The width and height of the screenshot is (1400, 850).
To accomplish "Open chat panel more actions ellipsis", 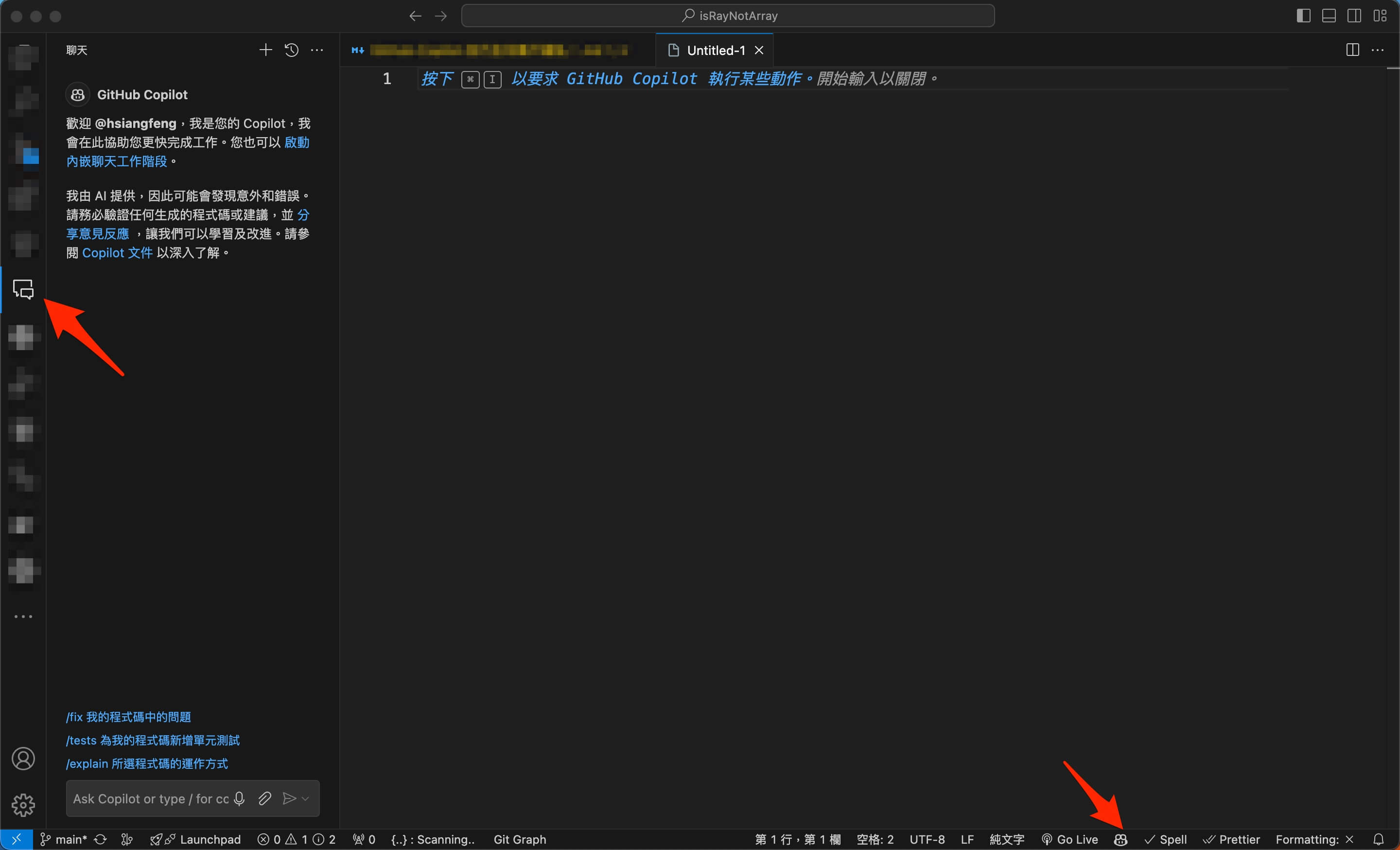I will [x=317, y=50].
